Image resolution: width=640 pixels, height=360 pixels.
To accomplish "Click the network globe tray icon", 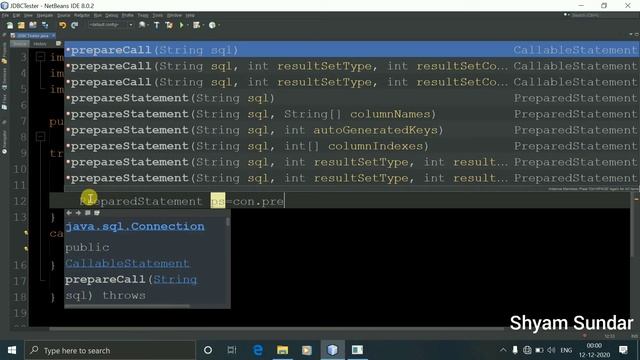I will (527, 350).
